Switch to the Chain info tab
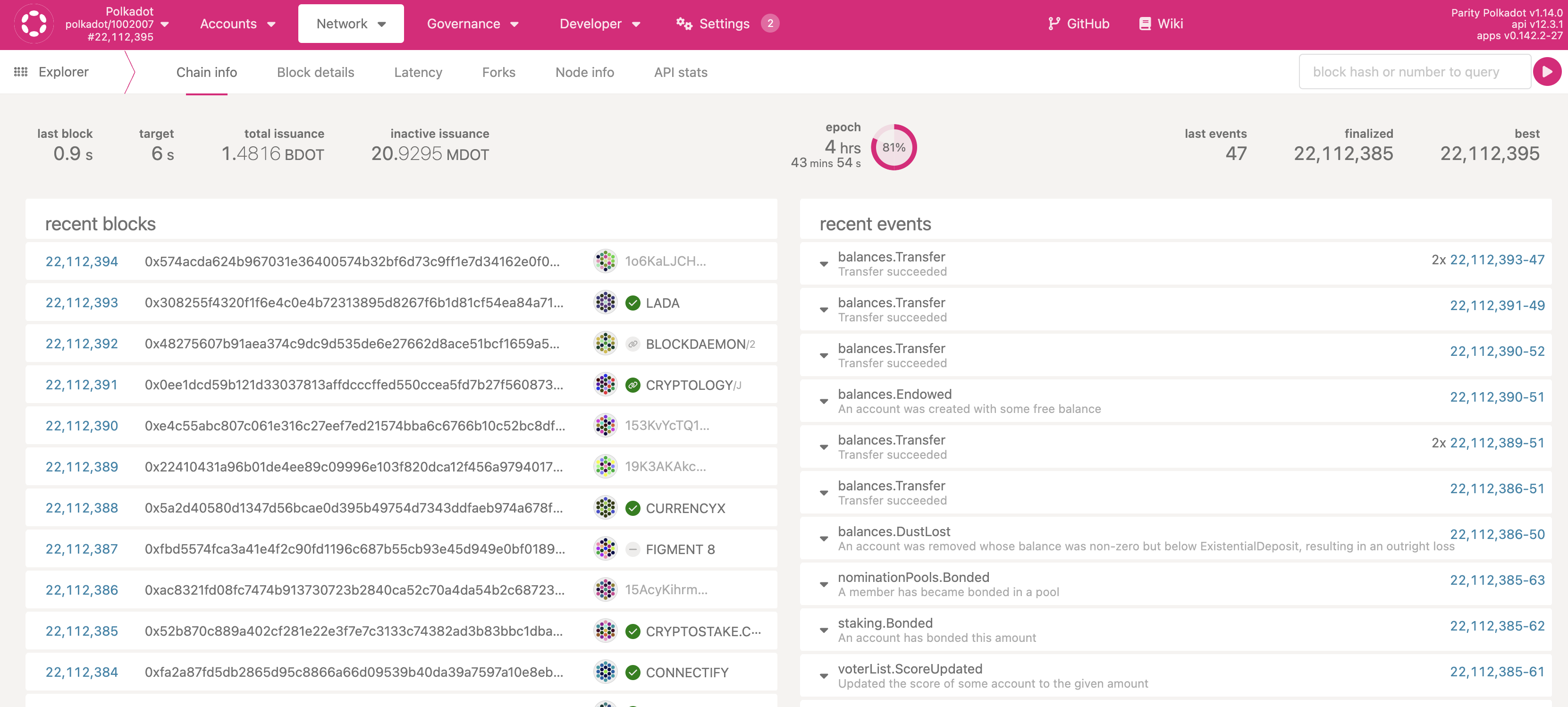The image size is (1568, 707). [206, 72]
